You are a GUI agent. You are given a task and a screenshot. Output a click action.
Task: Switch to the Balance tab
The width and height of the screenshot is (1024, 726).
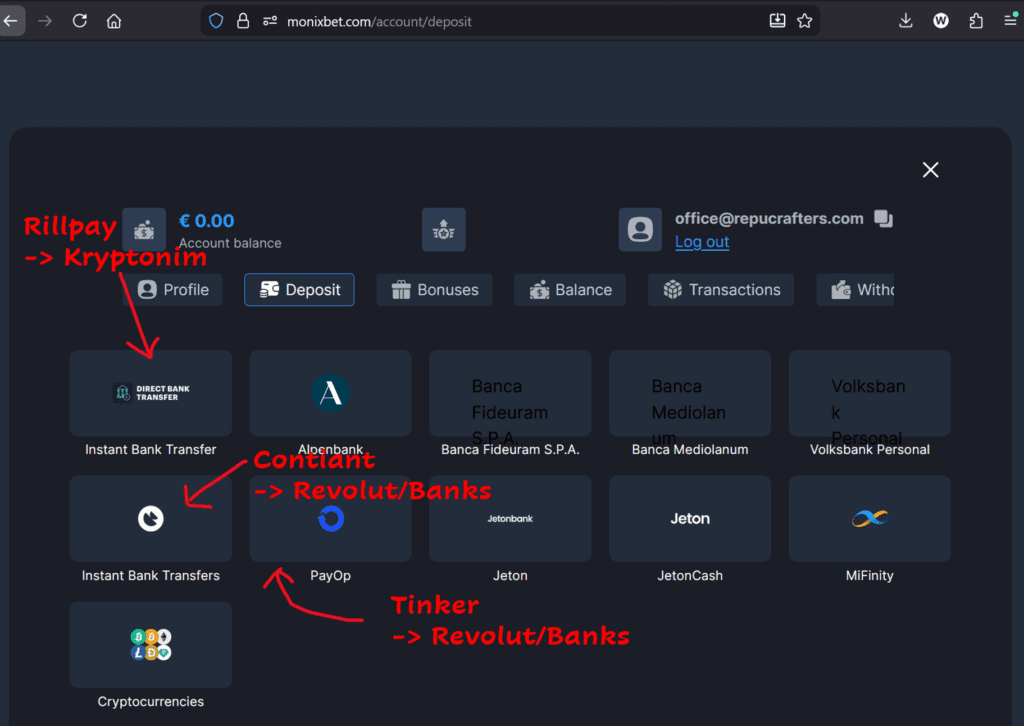(569, 289)
